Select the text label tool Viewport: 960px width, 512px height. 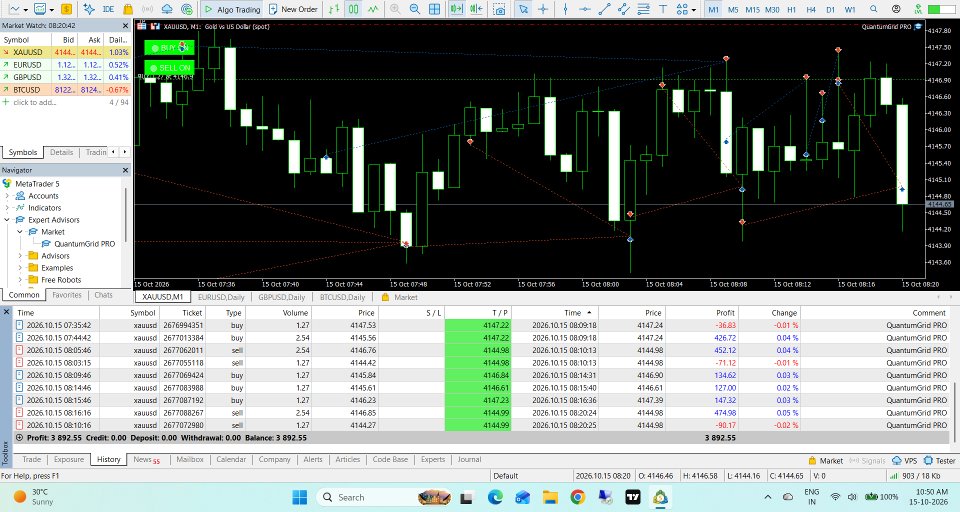[663, 9]
